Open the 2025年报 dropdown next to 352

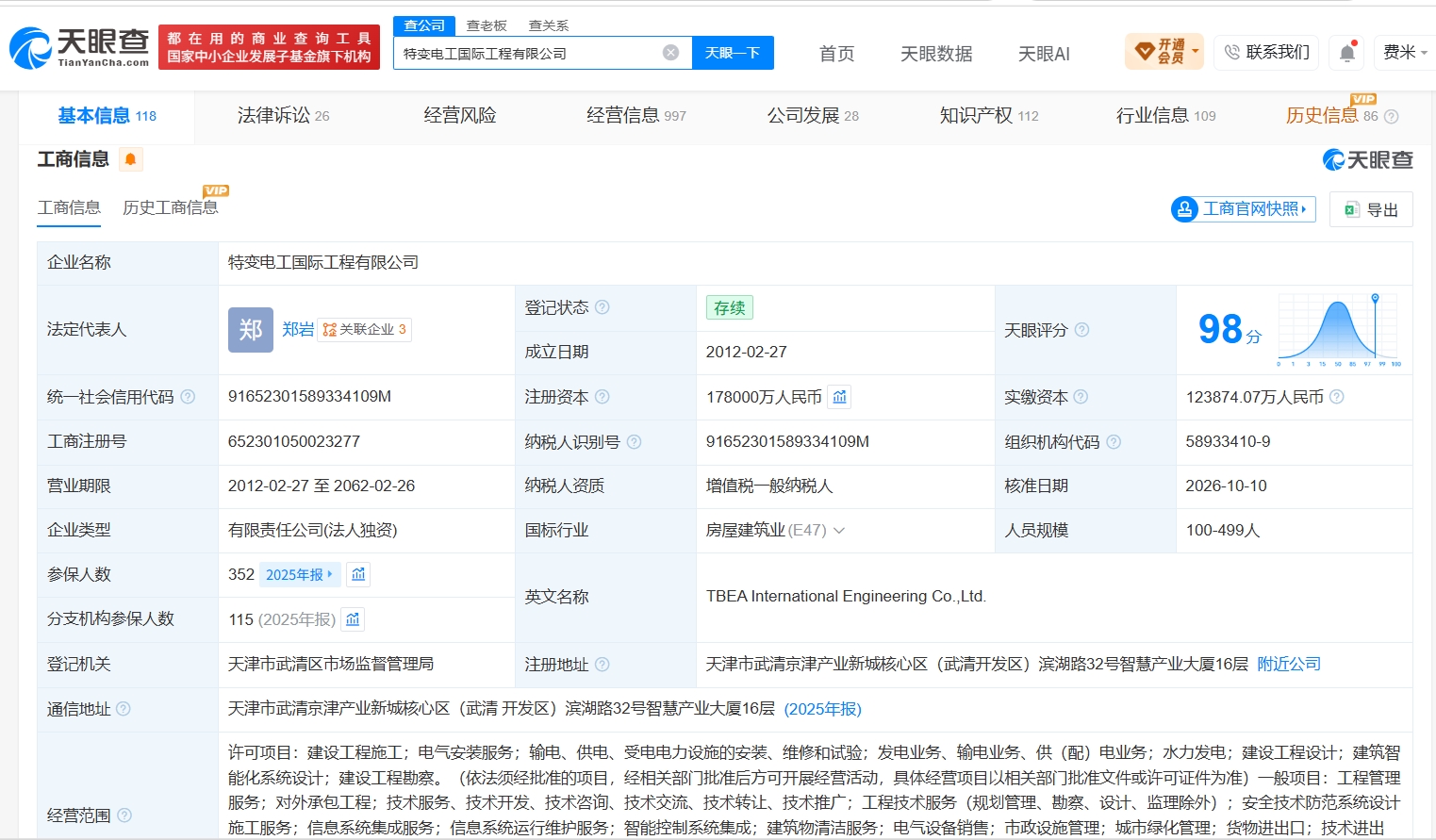[x=299, y=574]
